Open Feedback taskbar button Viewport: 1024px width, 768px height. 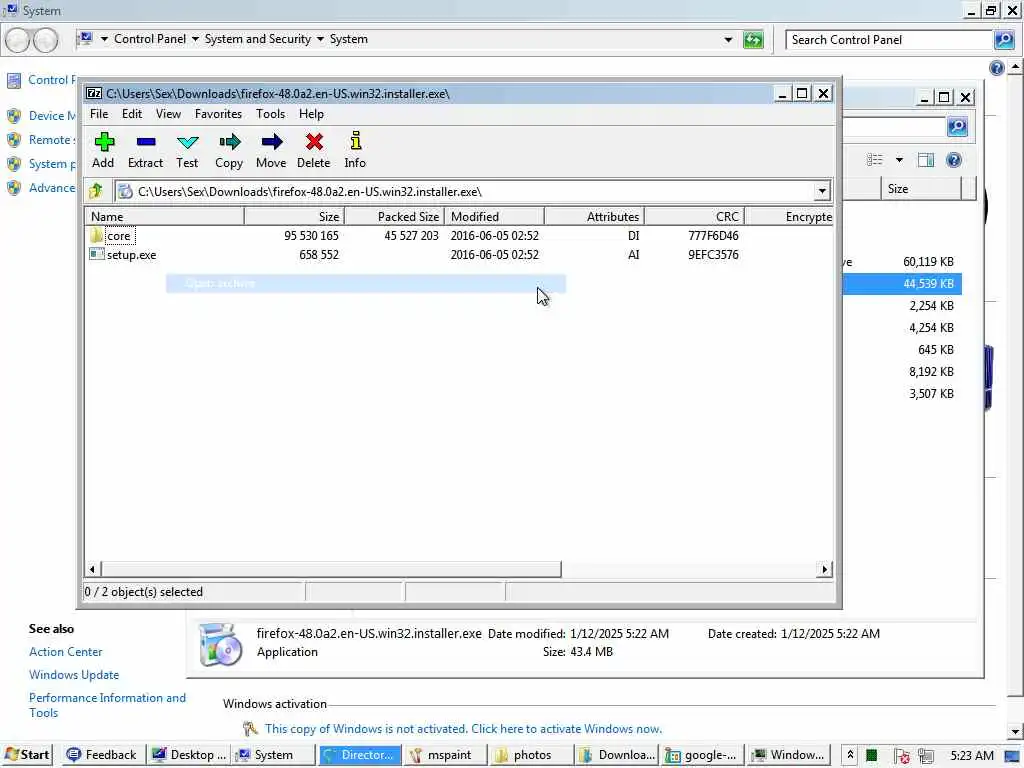pos(103,755)
